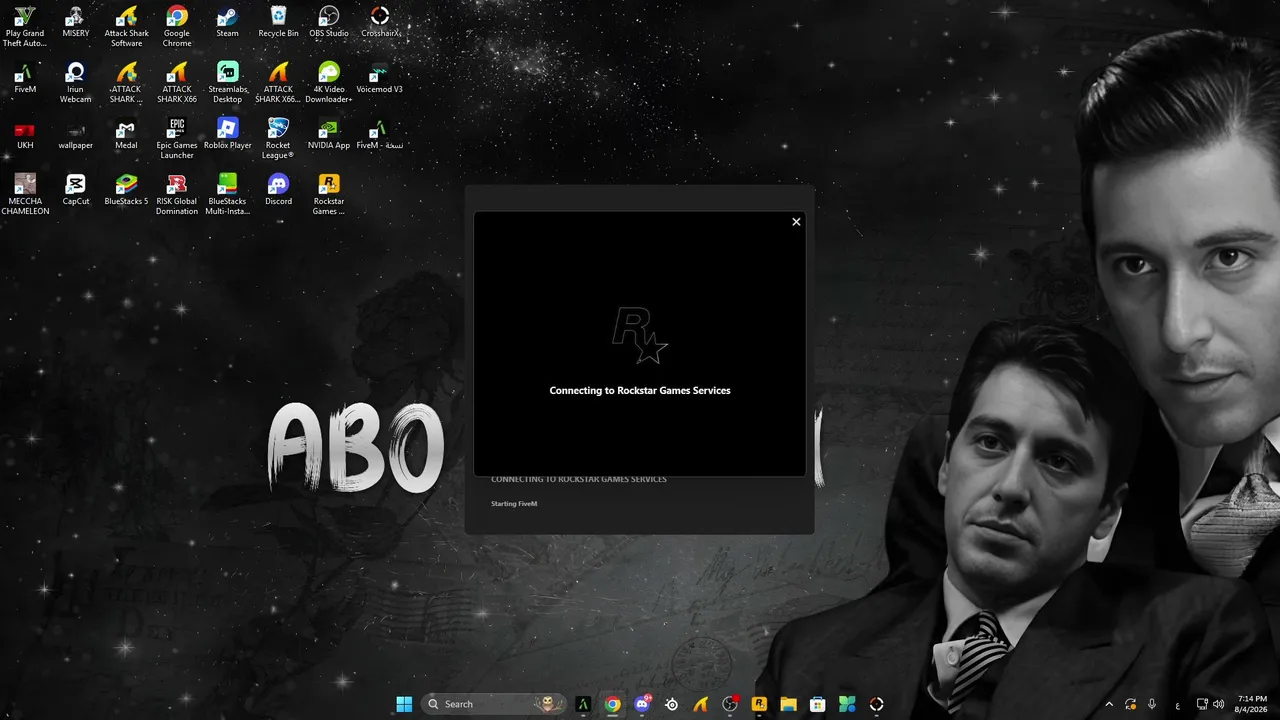The image size is (1280, 720).
Task: Open OBS Studio from the taskbar
Action: (x=730, y=704)
